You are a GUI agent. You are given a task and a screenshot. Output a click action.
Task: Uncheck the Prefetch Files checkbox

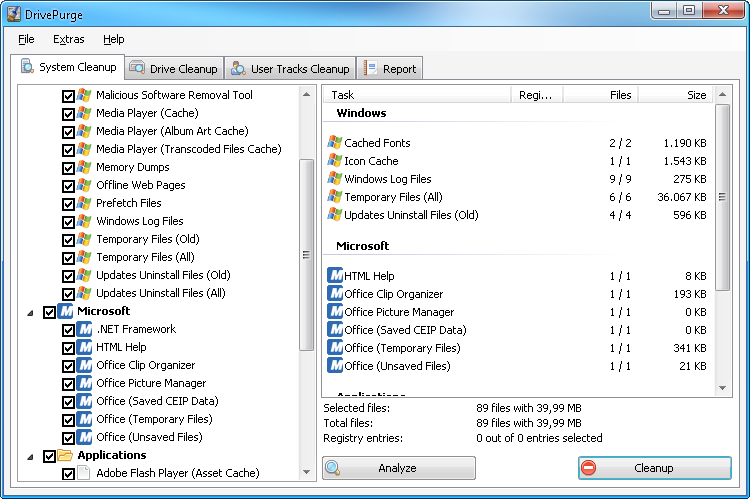(68, 204)
